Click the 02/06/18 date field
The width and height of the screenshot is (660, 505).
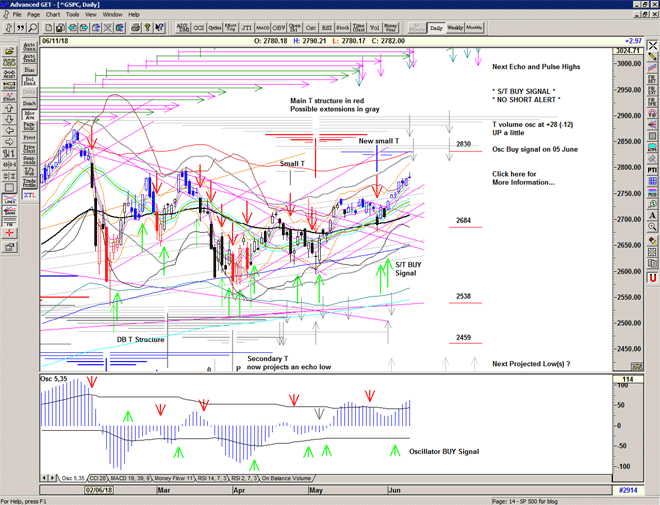100,490
